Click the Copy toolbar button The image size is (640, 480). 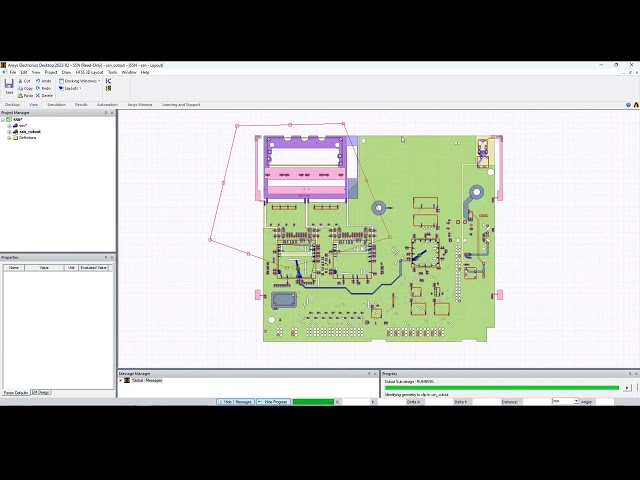(x=25, y=88)
